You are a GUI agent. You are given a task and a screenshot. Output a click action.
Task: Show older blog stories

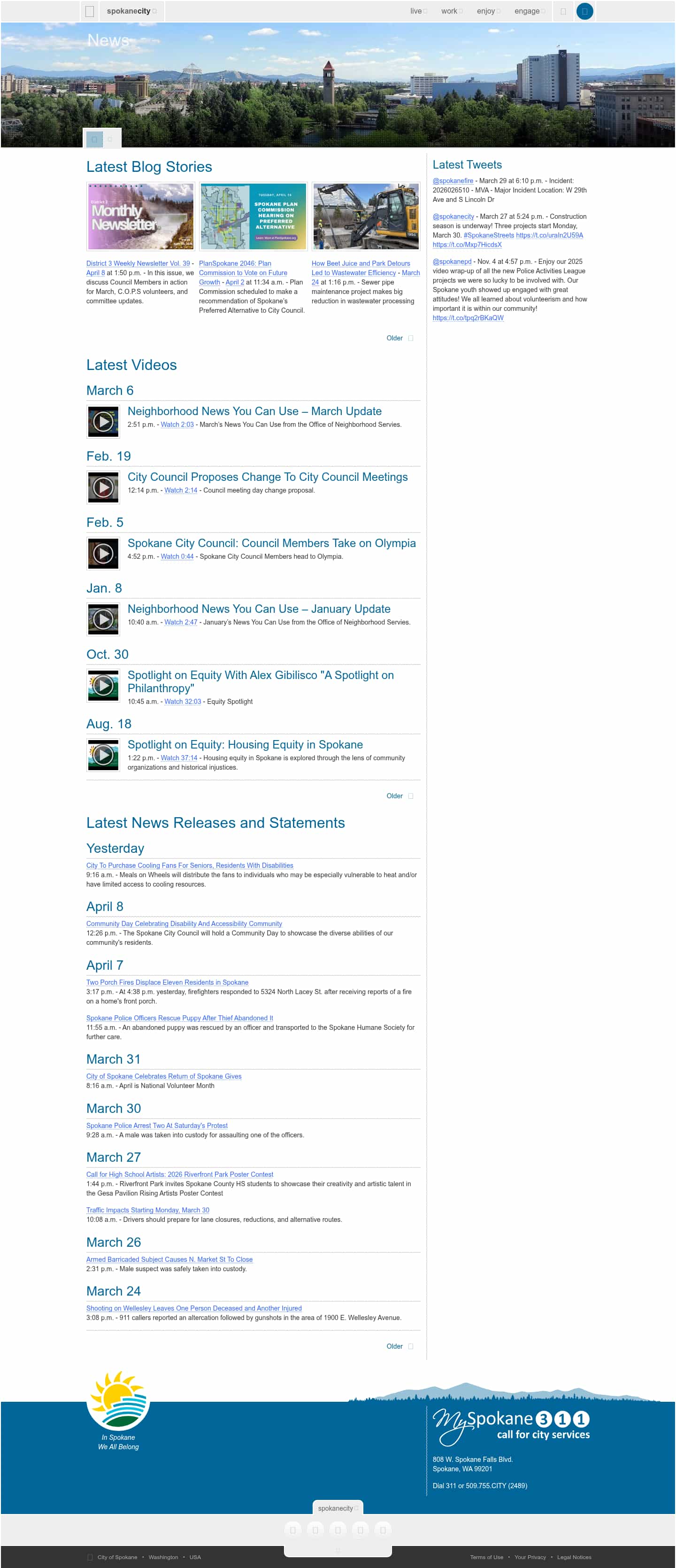tap(400, 338)
